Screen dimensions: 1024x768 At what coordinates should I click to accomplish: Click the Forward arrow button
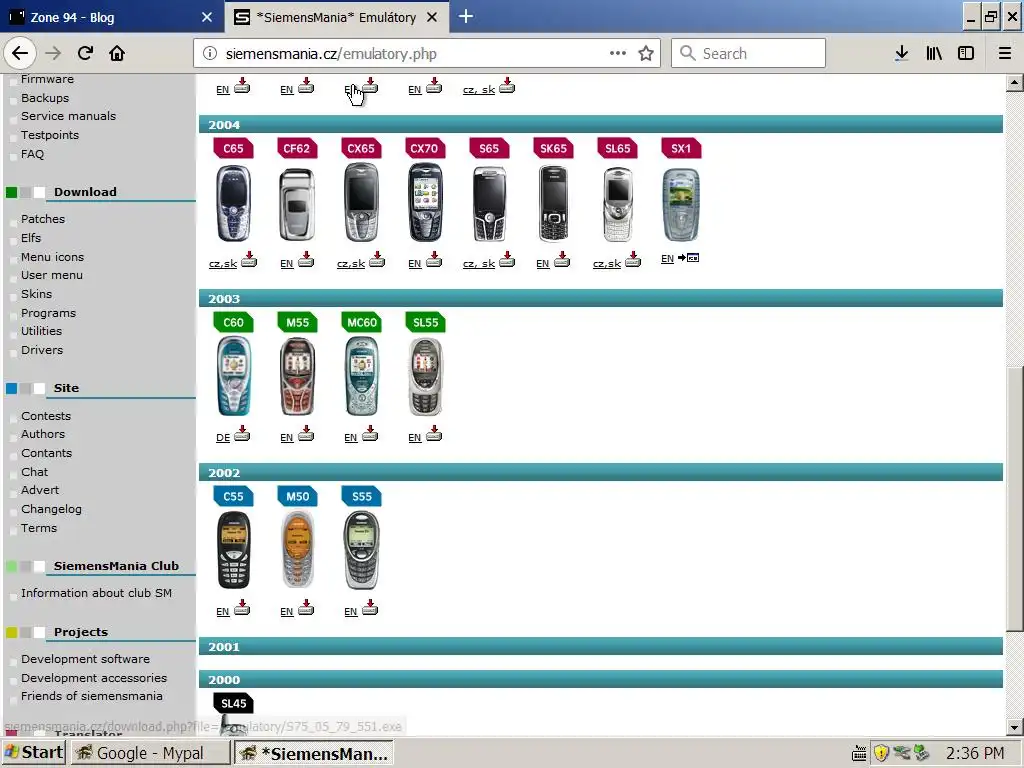[54, 53]
